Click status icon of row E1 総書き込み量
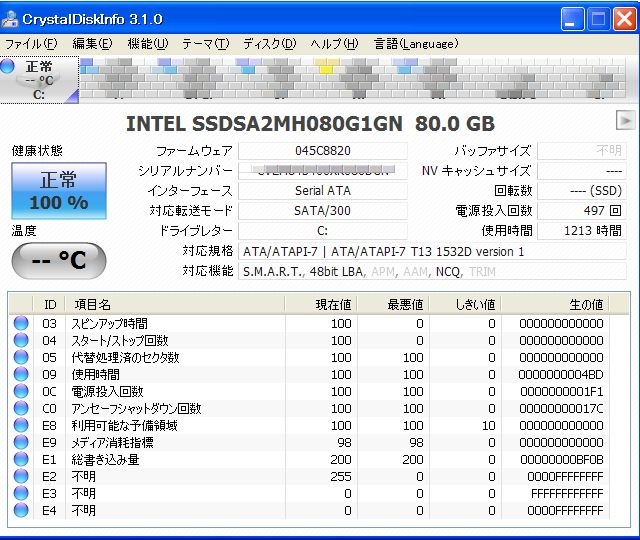640x540 pixels. tap(21, 459)
